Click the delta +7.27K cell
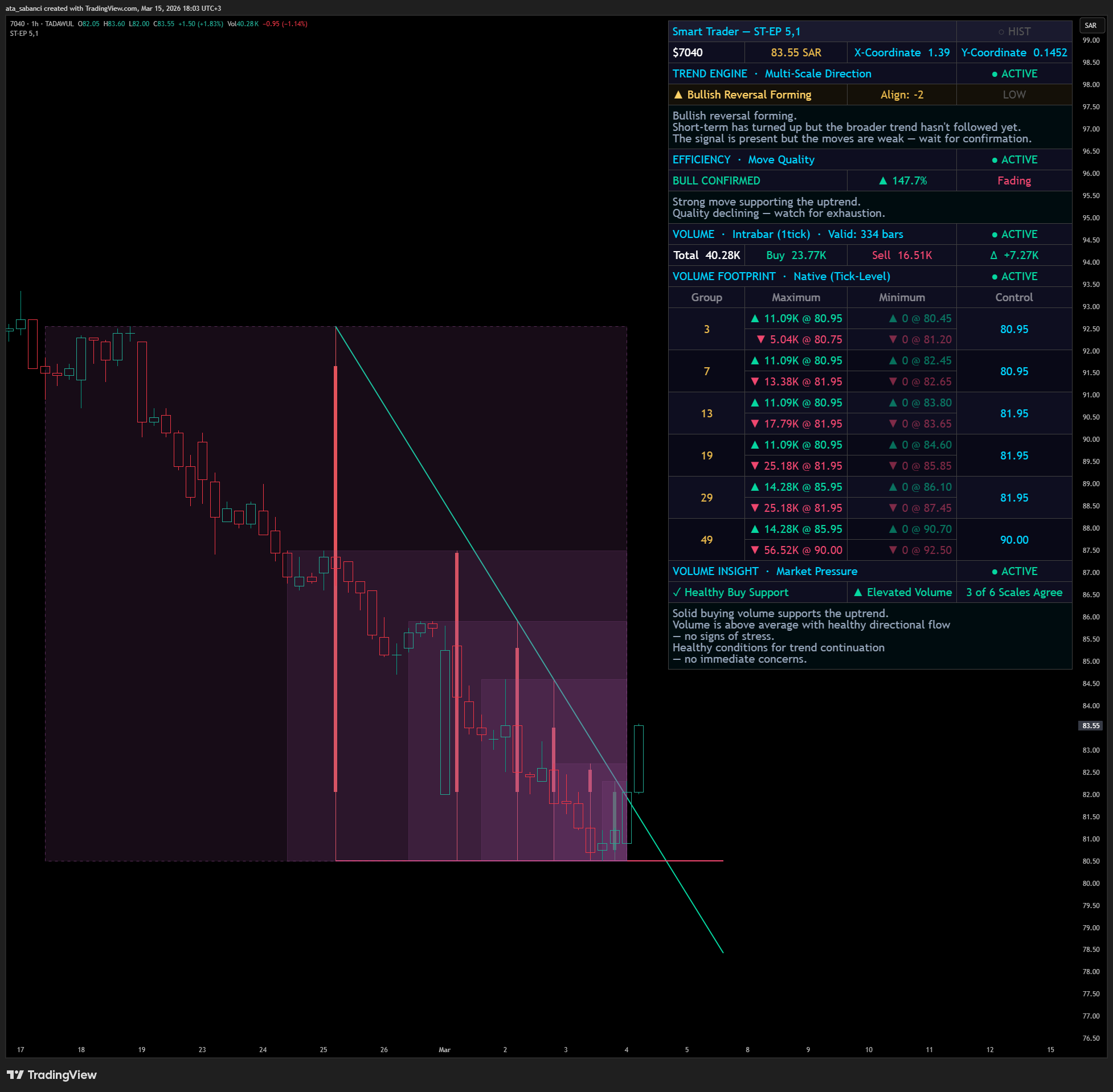The height and width of the screenshot is (1092, 1113). coord(1014,255)
